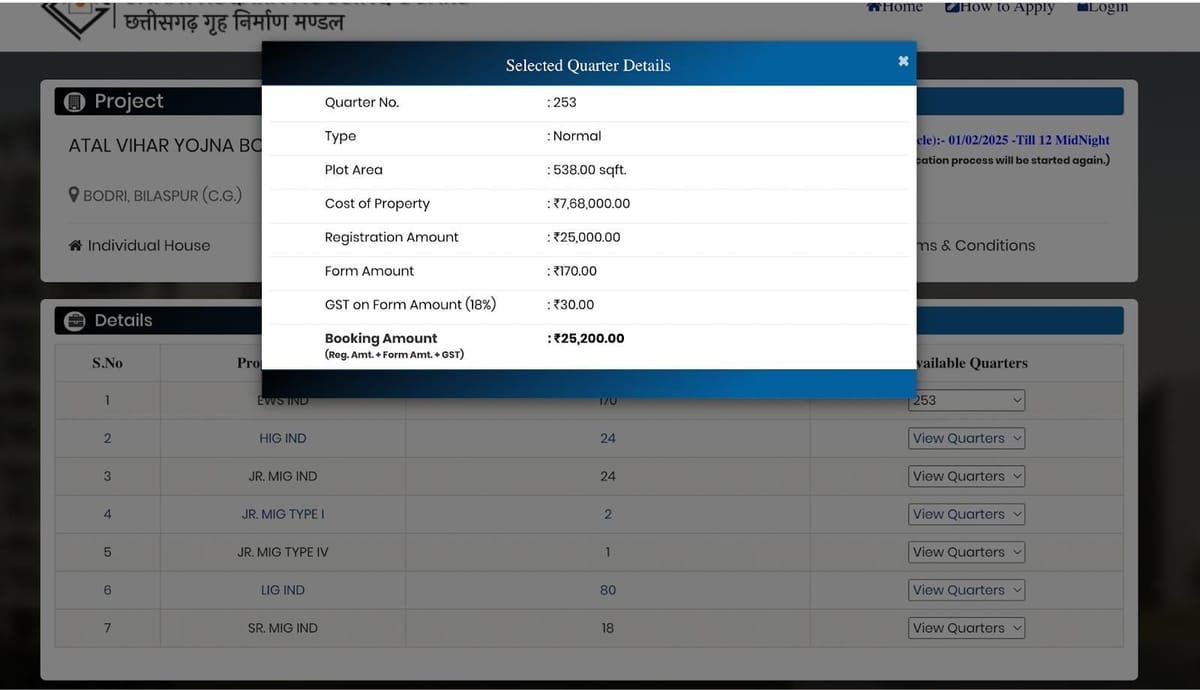Expand View Quarters dropdown for LIG IND

coord(967,590)
